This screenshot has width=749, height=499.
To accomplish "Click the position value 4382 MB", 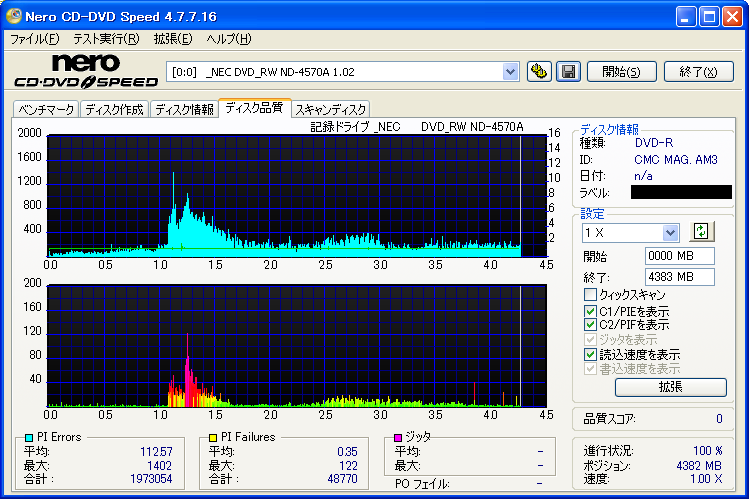I will (x=699, y=466).
